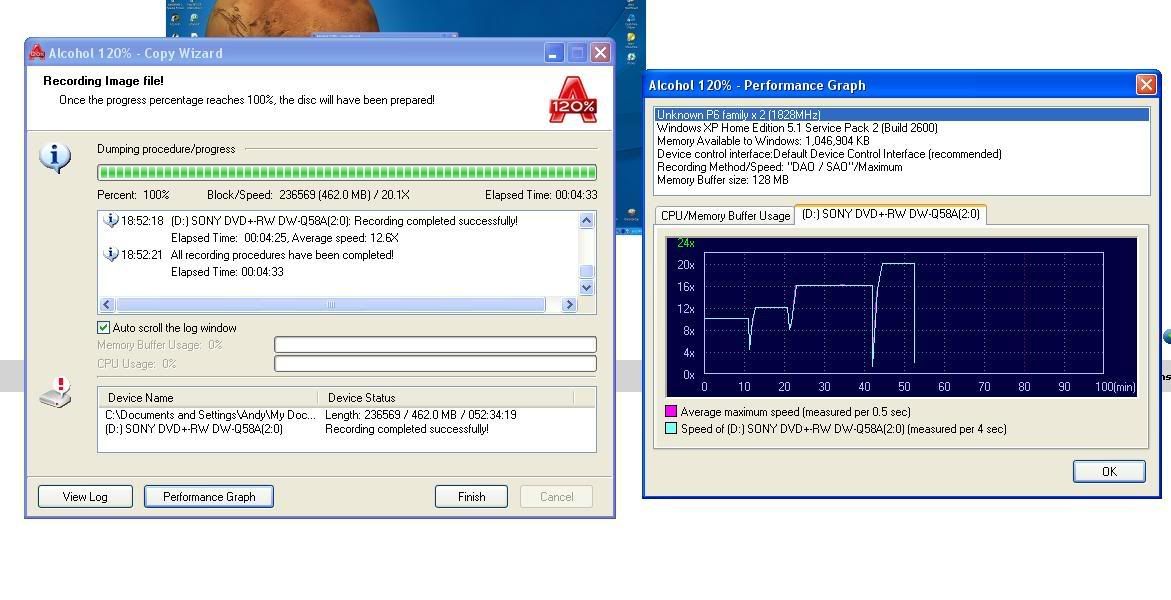
Task: Select Unknown P6 family x 2 (1828MHz) line
Action: point(901,114)
